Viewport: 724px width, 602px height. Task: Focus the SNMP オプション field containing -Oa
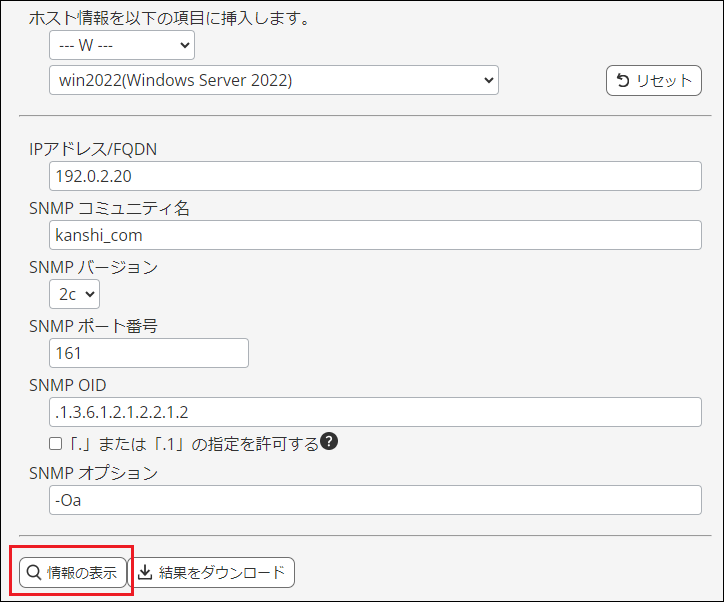(x=375, y=500)
